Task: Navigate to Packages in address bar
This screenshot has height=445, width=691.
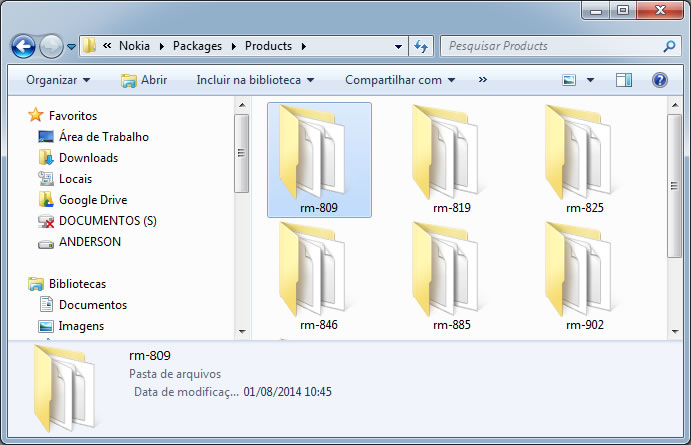Action: (197, 46)
